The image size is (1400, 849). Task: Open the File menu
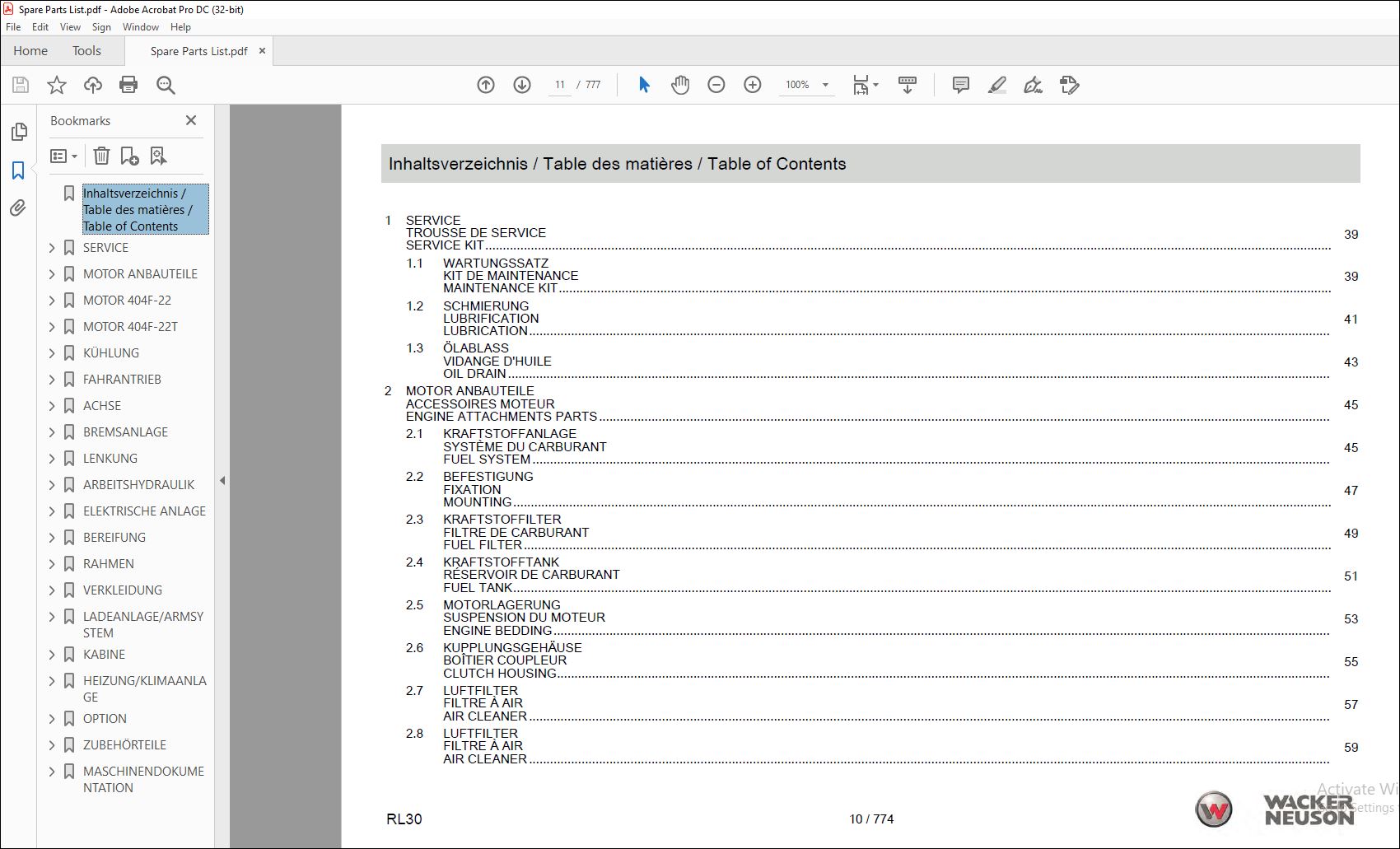13,27
